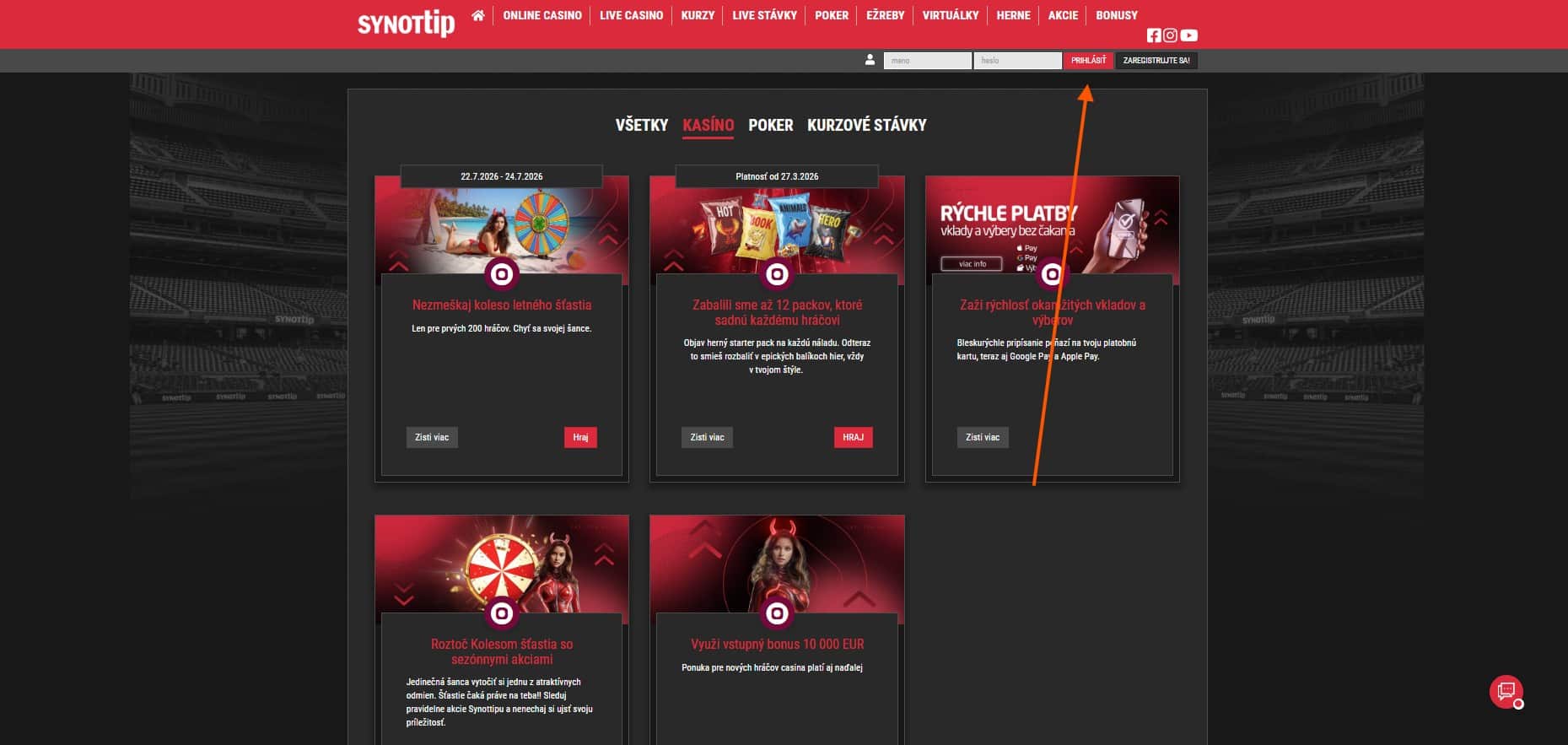Click 'Ponuka pre nových hráčov casina' text
1568x745 pixels.
[x=772, y=667]
